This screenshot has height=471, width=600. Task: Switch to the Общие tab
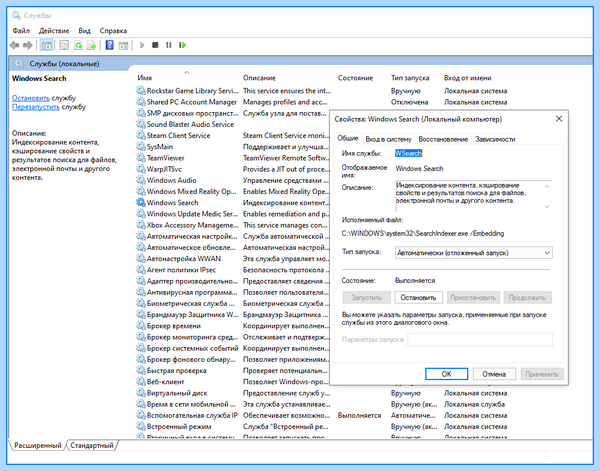coord(348,138)
